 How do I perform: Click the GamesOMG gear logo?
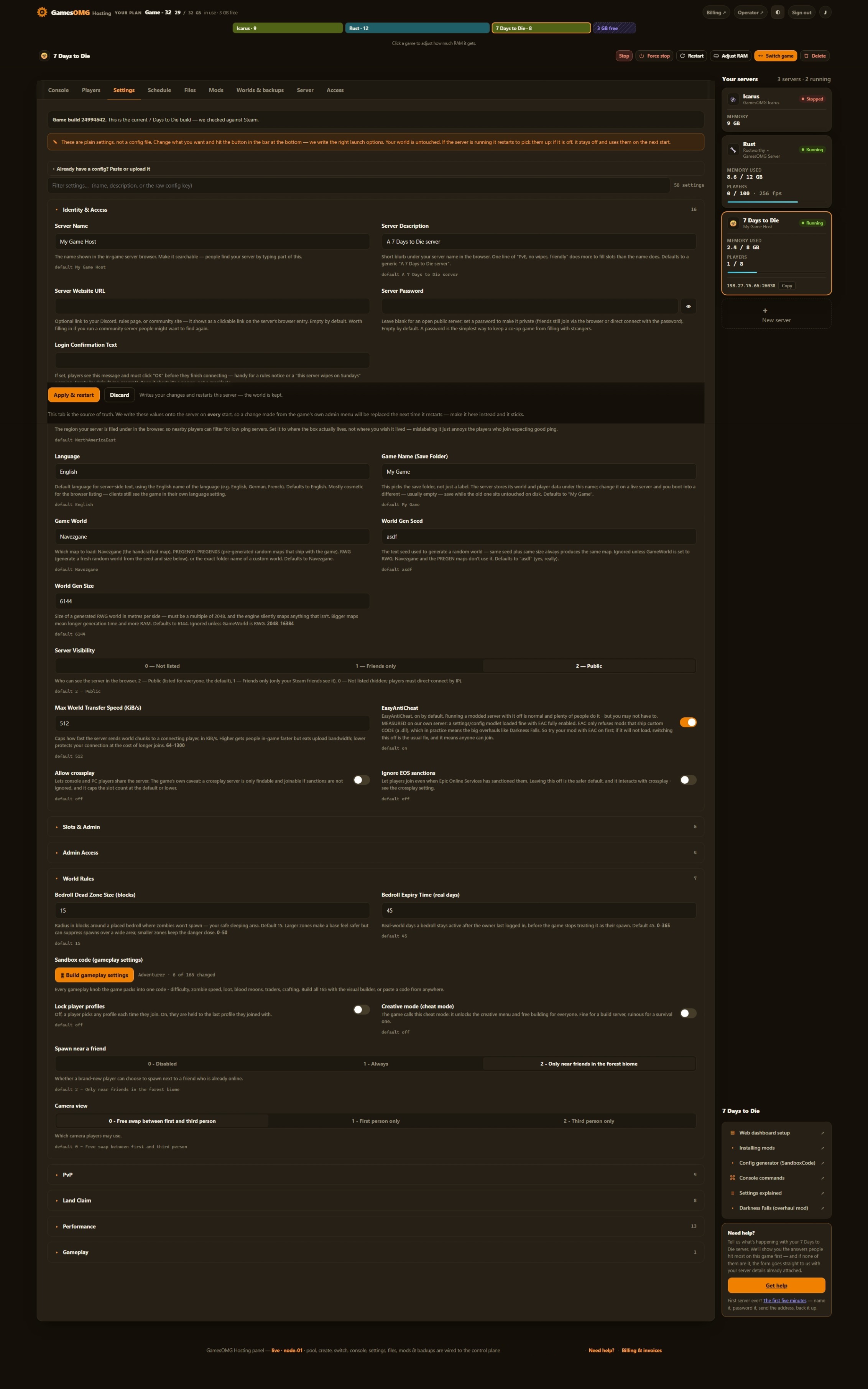[x=42, y=12]
